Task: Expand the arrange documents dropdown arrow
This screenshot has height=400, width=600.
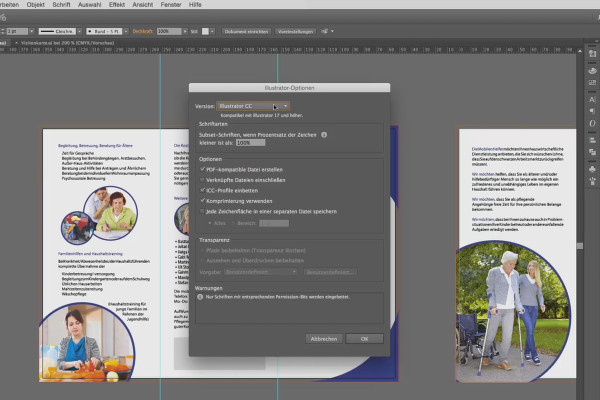Action: 332,31
